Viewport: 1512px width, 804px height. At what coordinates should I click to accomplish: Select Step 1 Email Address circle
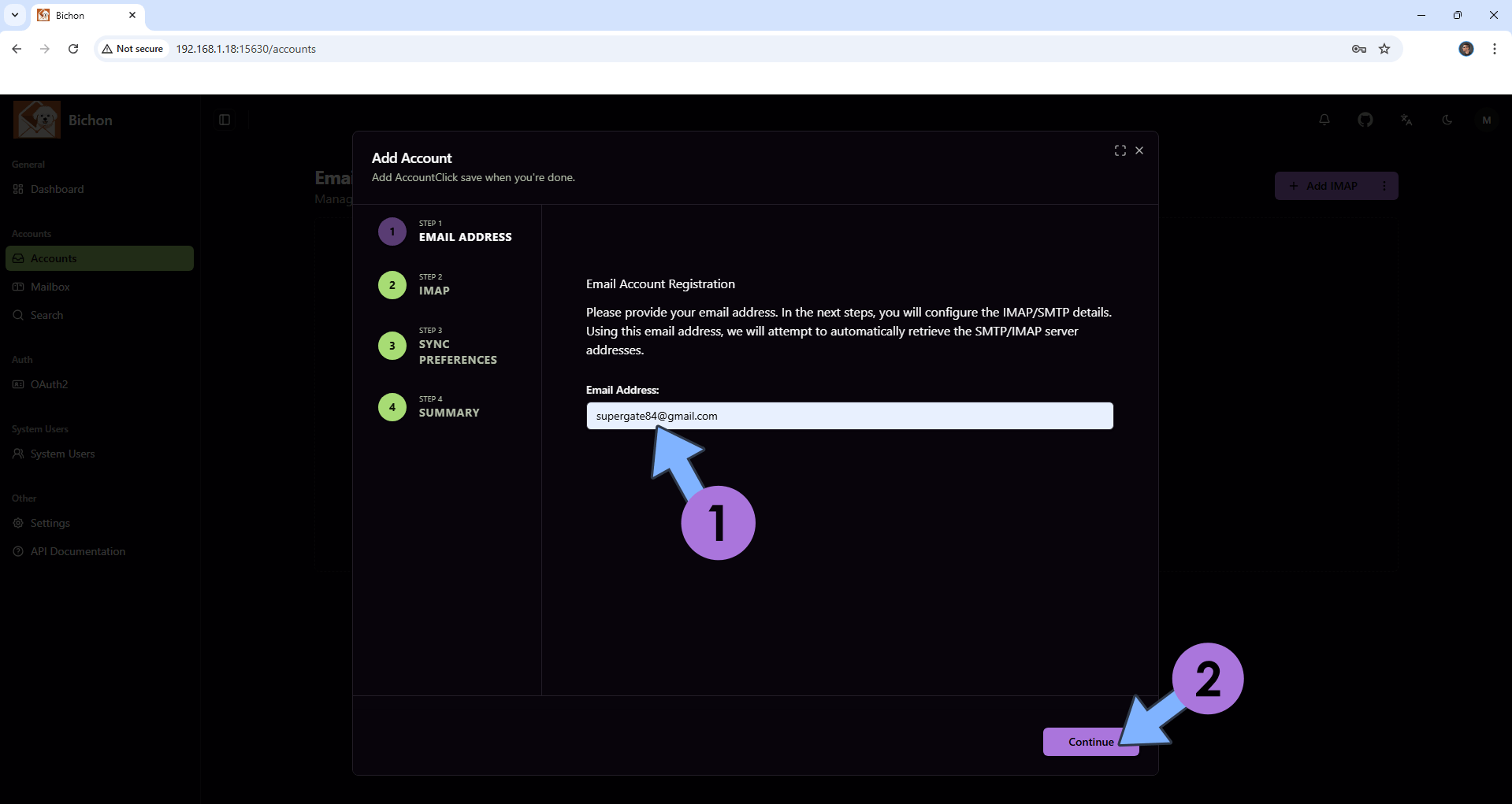392,232
